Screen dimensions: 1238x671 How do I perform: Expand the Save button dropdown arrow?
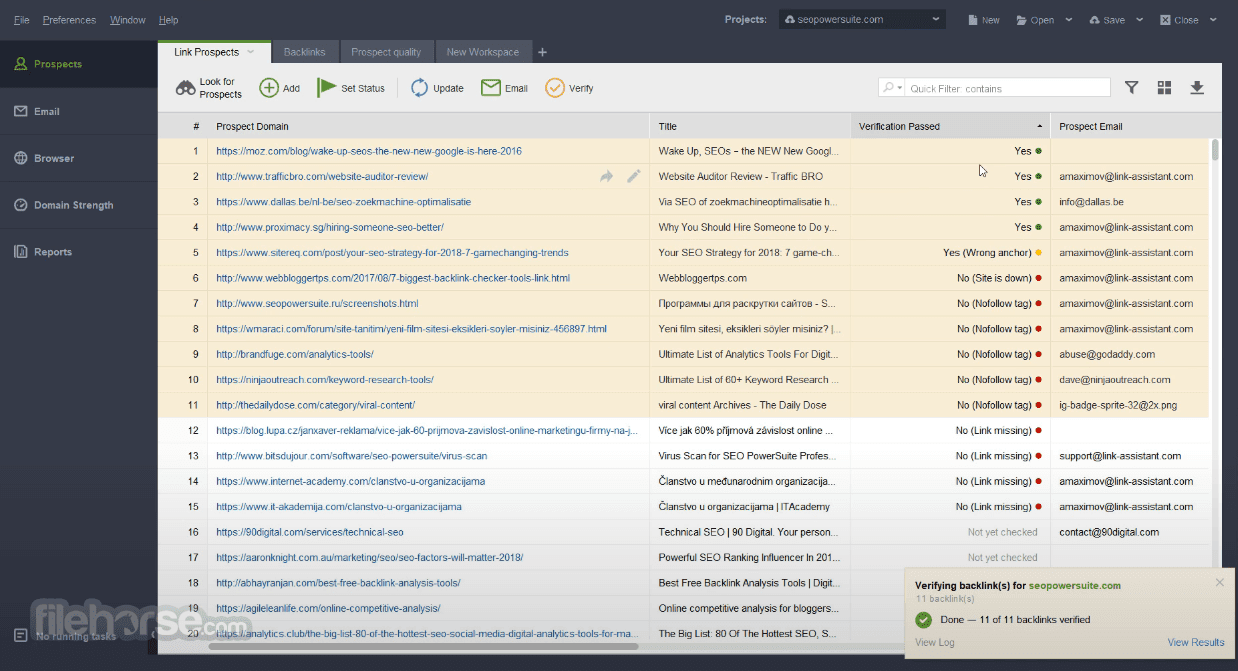(x=1139, y=20)
